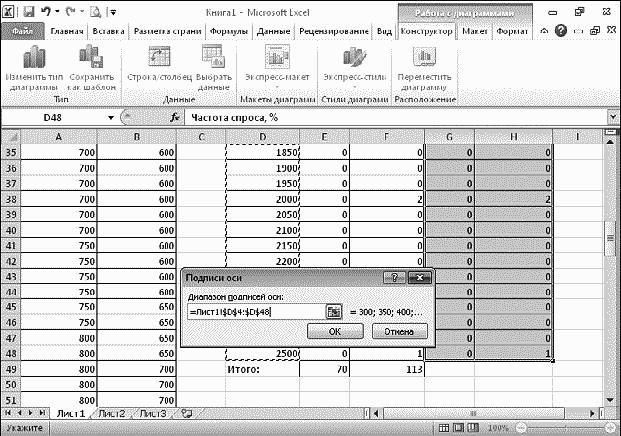Click the 100% zoom level

[x=498, y=428]
